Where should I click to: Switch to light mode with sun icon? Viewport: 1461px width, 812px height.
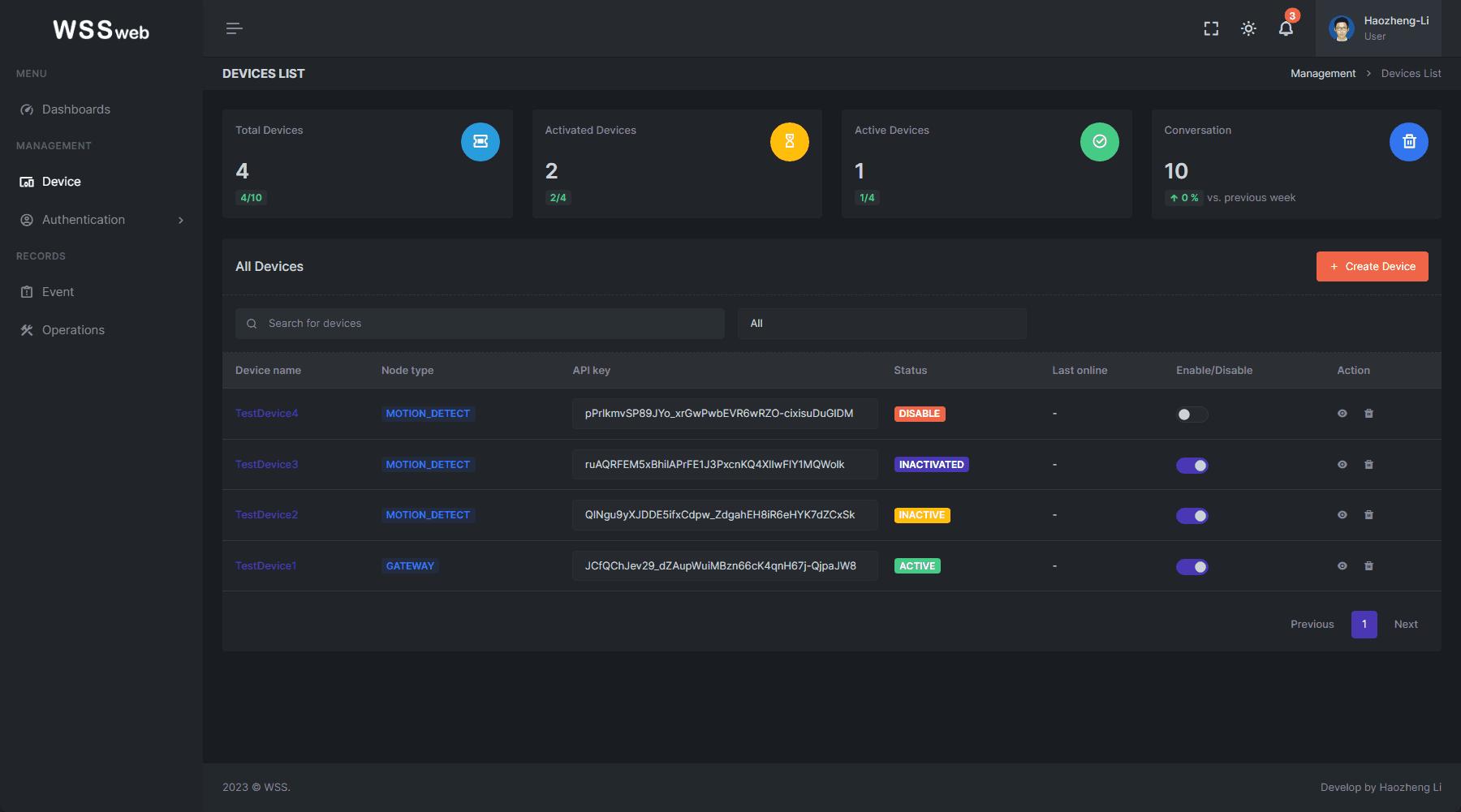(x=1248, y=28)
